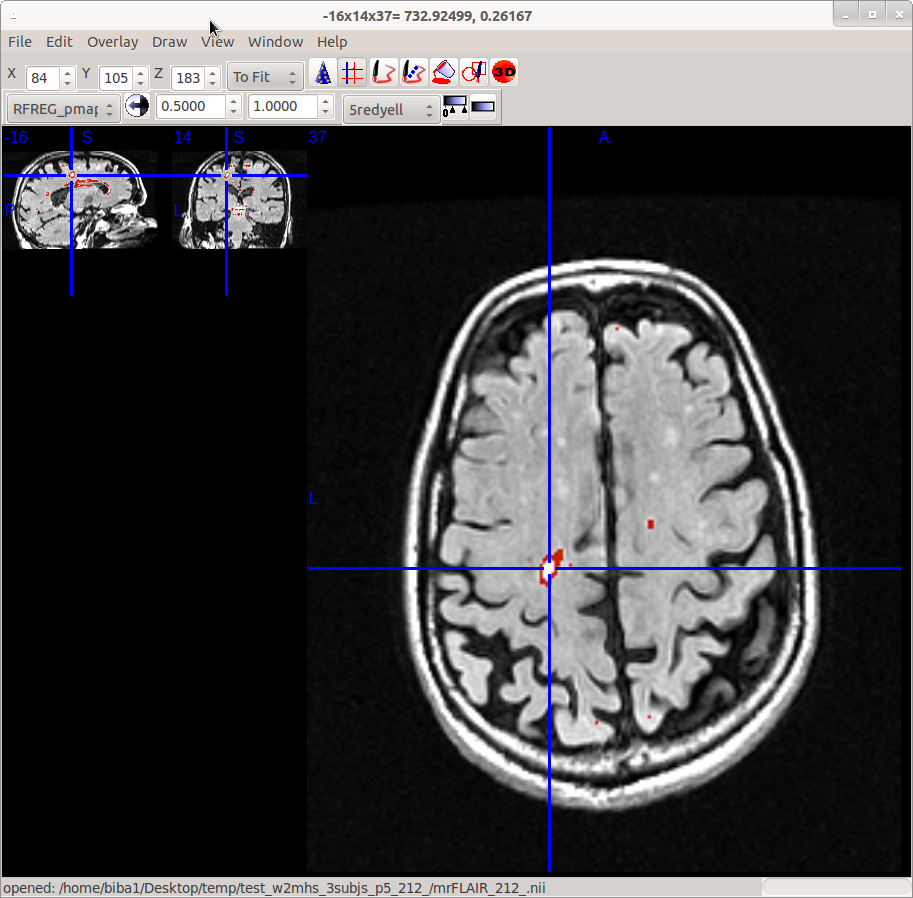Image resolution: width=913 pixels, height=898 pixels.
Task: Click the coronal slice thumbnail view
Action: pos(239,199)
